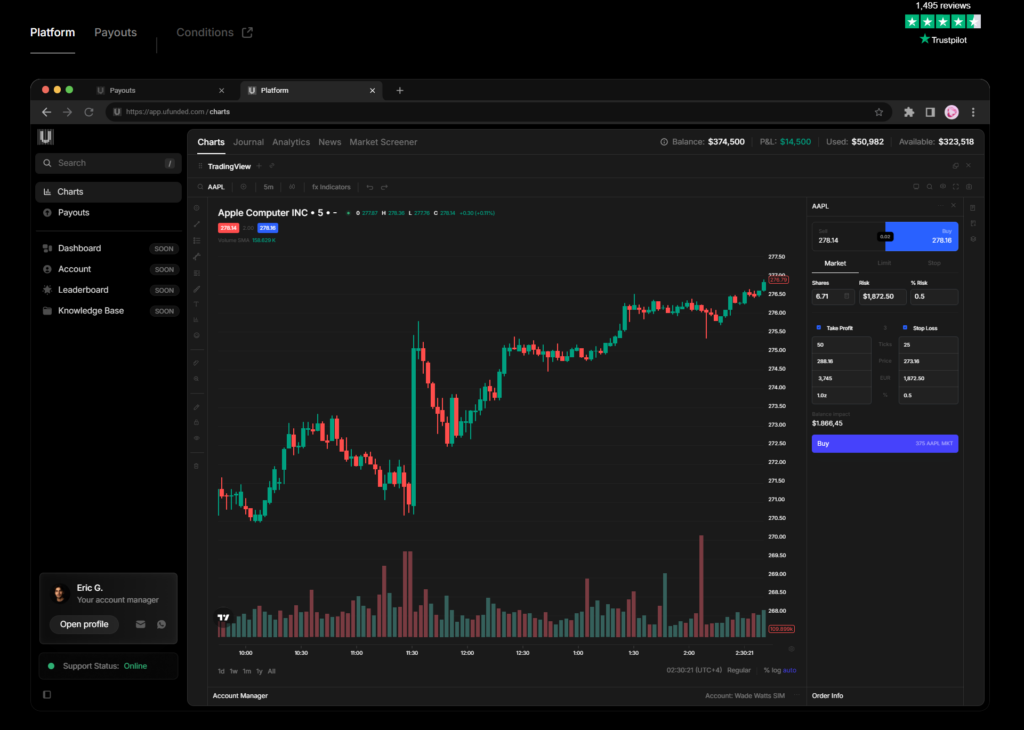Set chart range to 1y
The height and width of the screenshot is (730, 1024).
coord(259,671)
